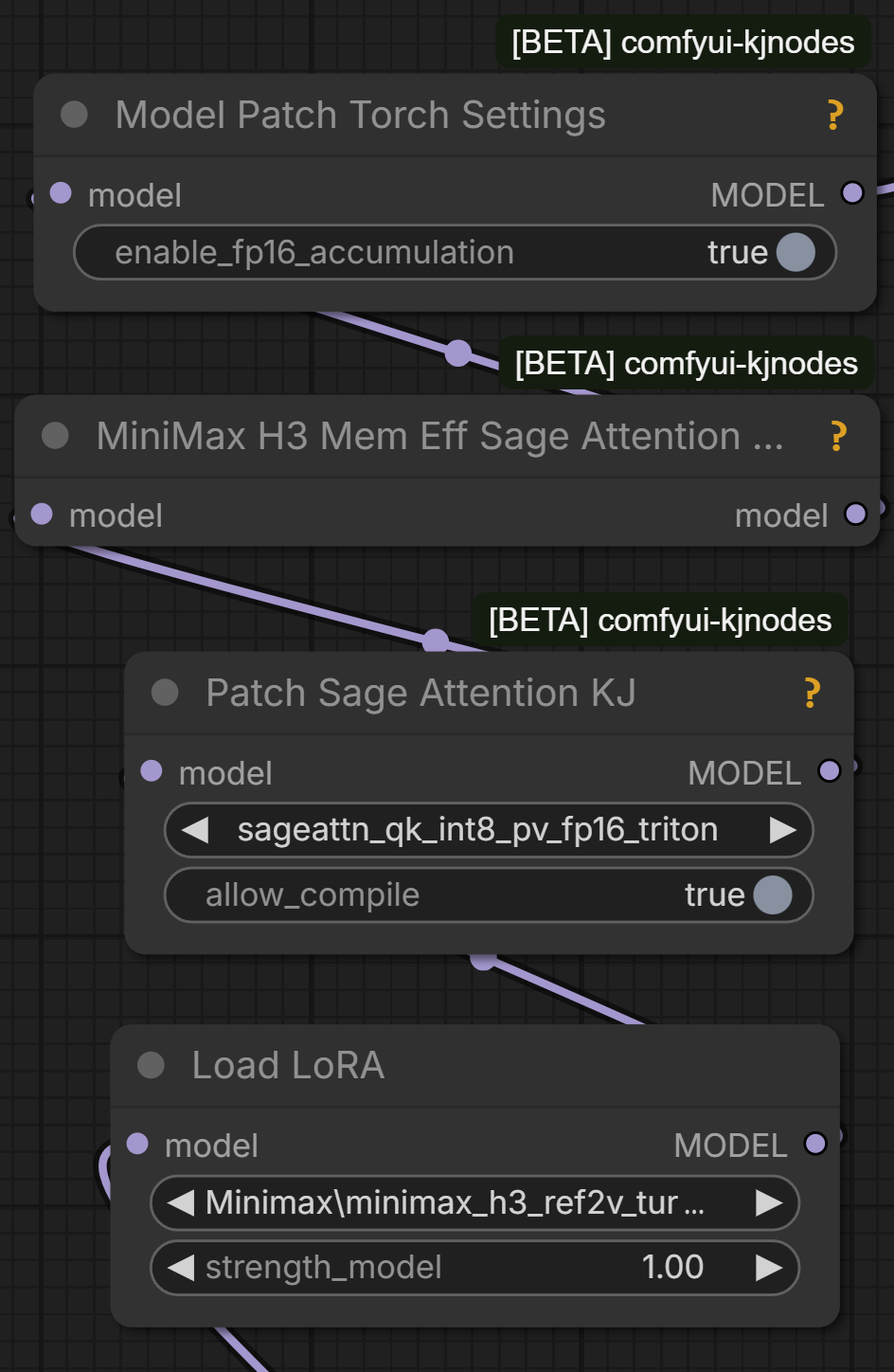
Task: Click model output slot on MiniMax H3 node
Action: (x=856, y=514)
